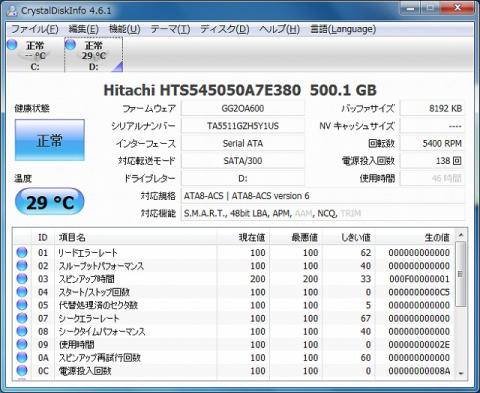Click status orb for attribute 09 使用時間

point(22,344)
